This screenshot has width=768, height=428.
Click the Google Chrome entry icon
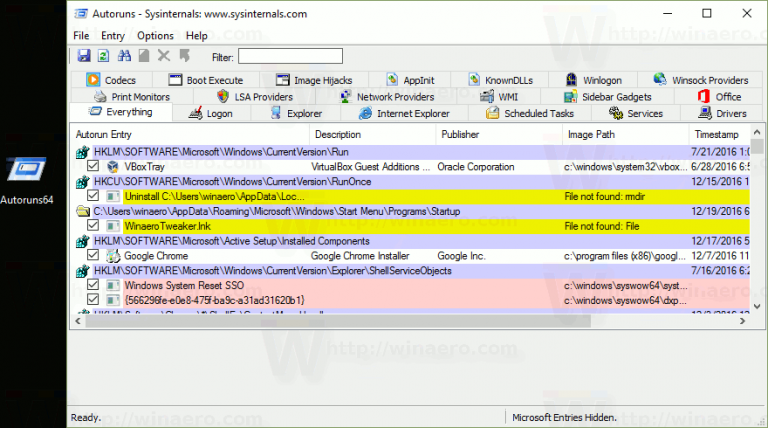click(x=113, y=256)
